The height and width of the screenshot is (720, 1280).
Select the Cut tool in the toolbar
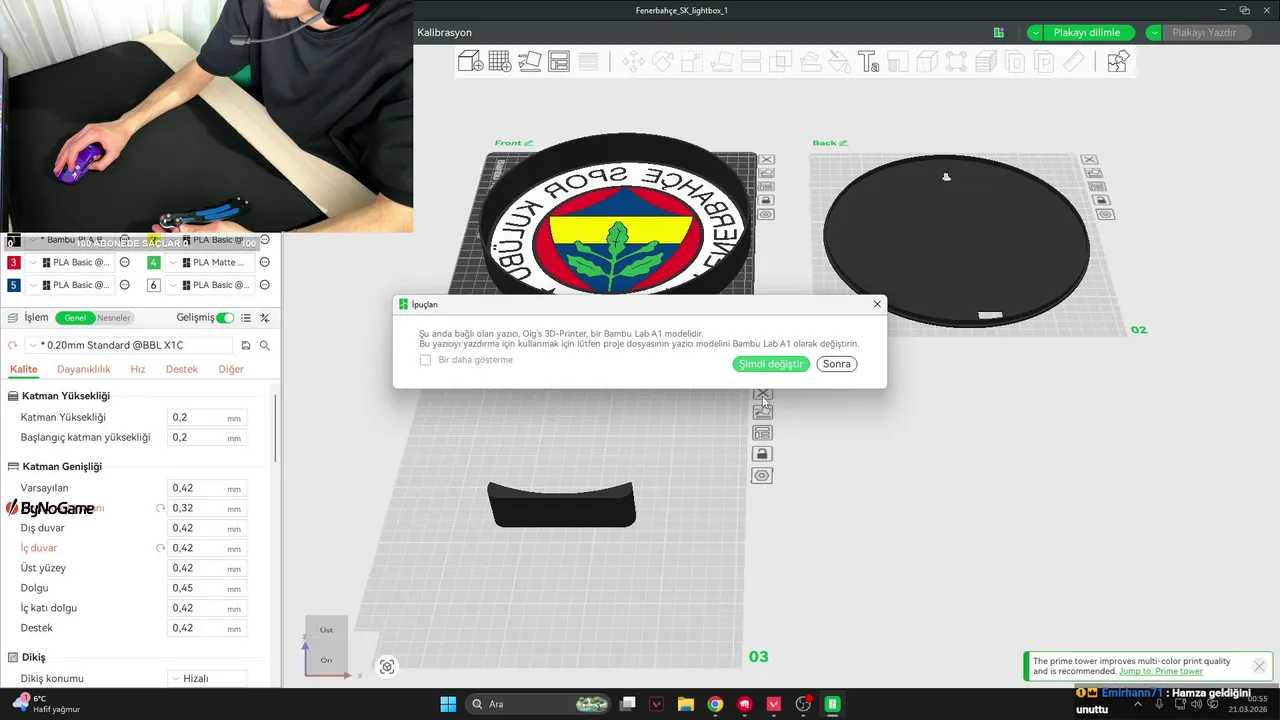751,62
